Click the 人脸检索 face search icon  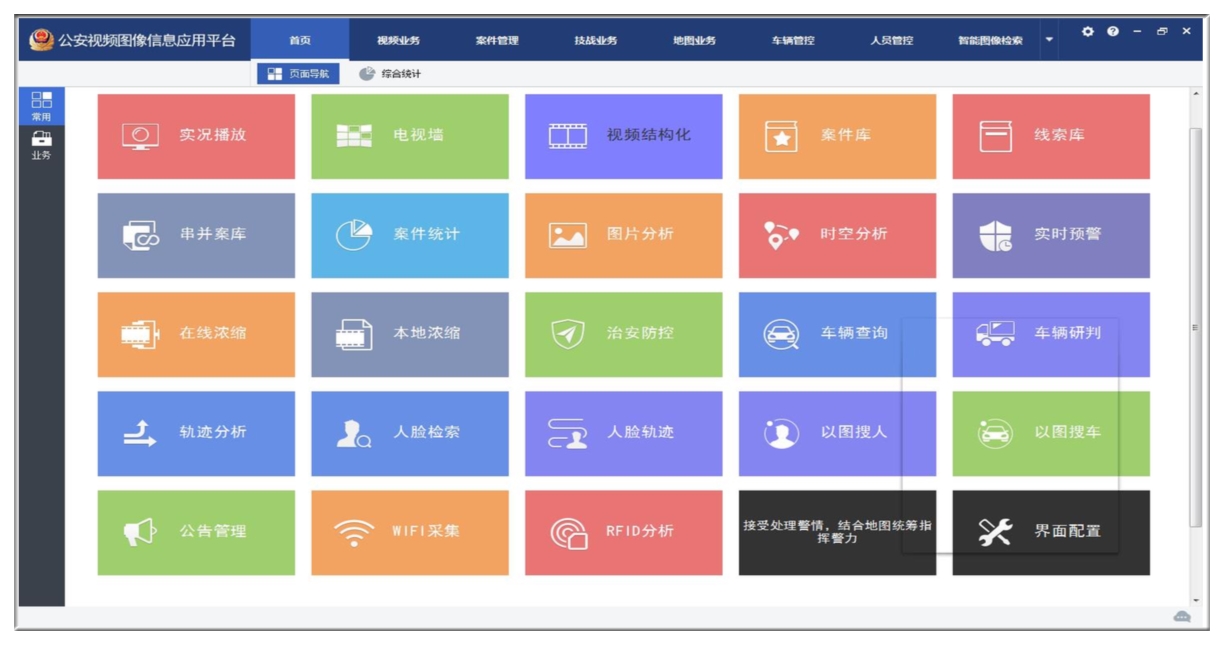click(x=353, y=433)
